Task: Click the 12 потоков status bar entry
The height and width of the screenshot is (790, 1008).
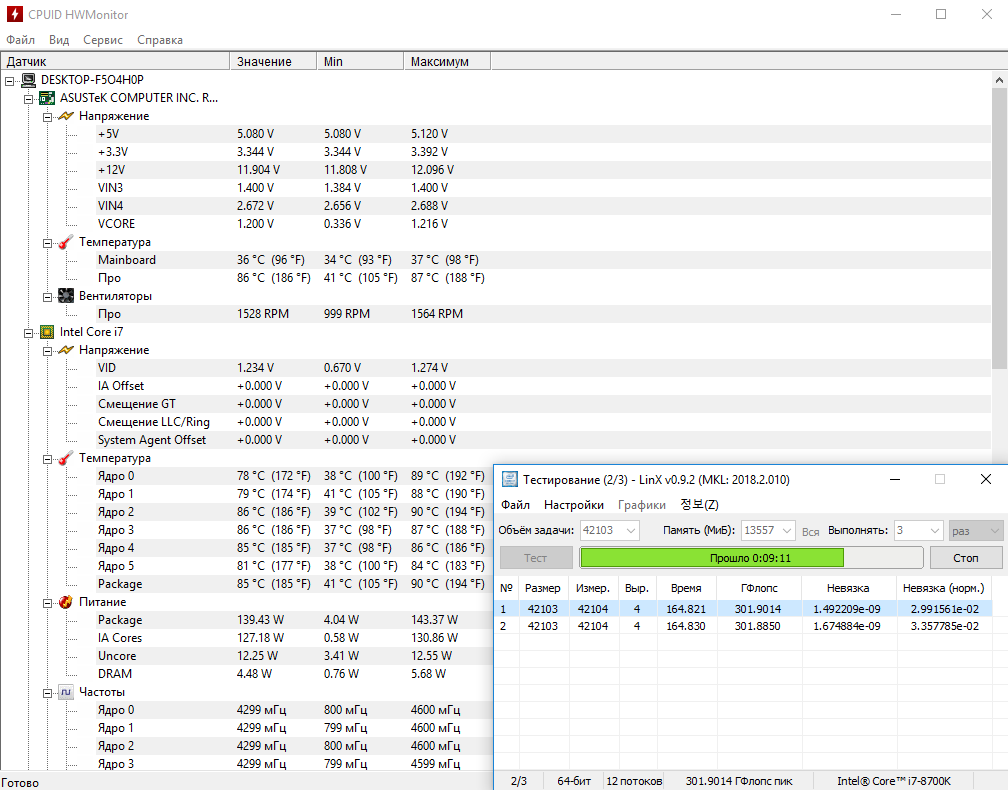Action: click(634, 781)
